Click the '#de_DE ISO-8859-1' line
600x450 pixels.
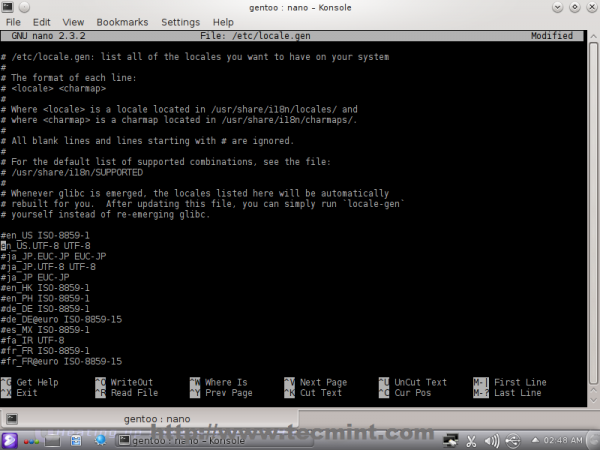point(45,309)
